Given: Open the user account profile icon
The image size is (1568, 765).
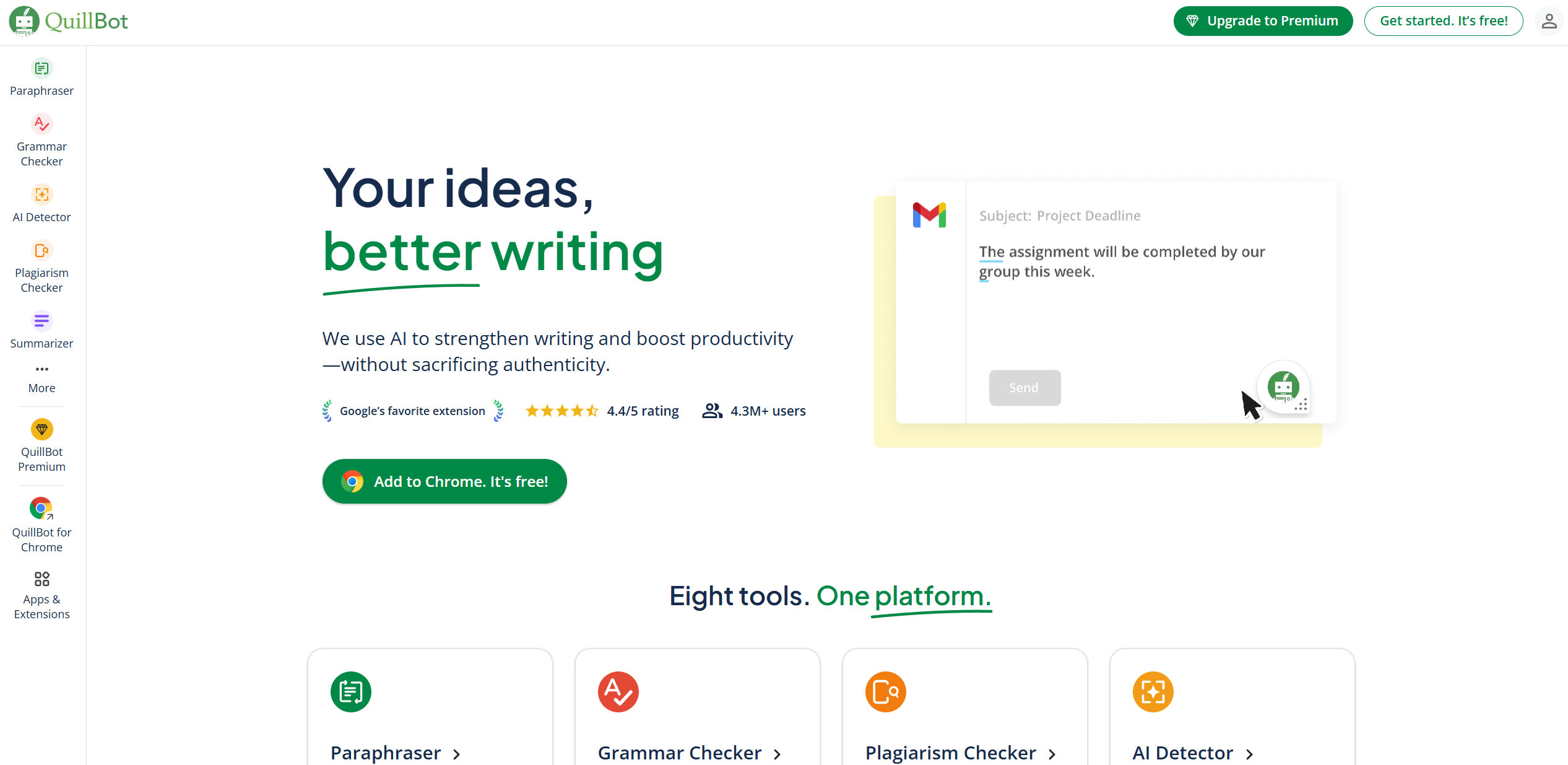Looking at the screenshot, I should tap(1549, 21).
